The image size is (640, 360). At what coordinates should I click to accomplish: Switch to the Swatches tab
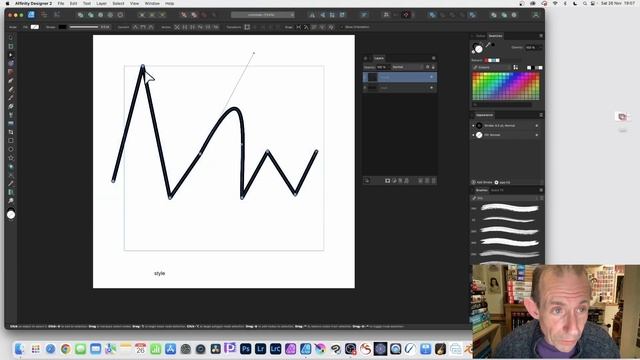pos(496,36)
